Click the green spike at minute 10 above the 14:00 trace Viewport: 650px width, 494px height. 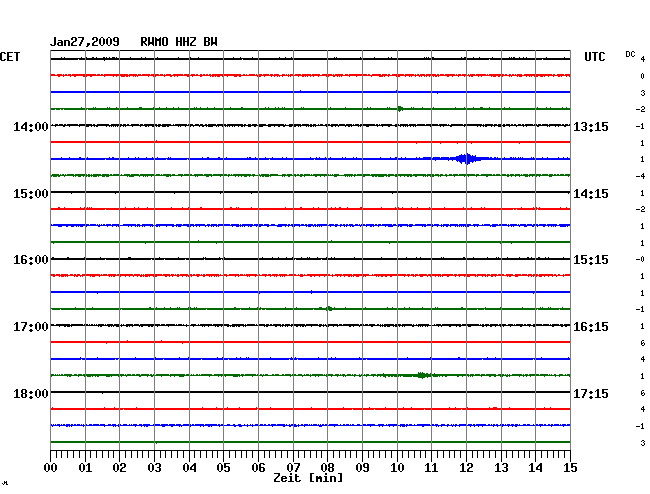click(x=400, y=109)
